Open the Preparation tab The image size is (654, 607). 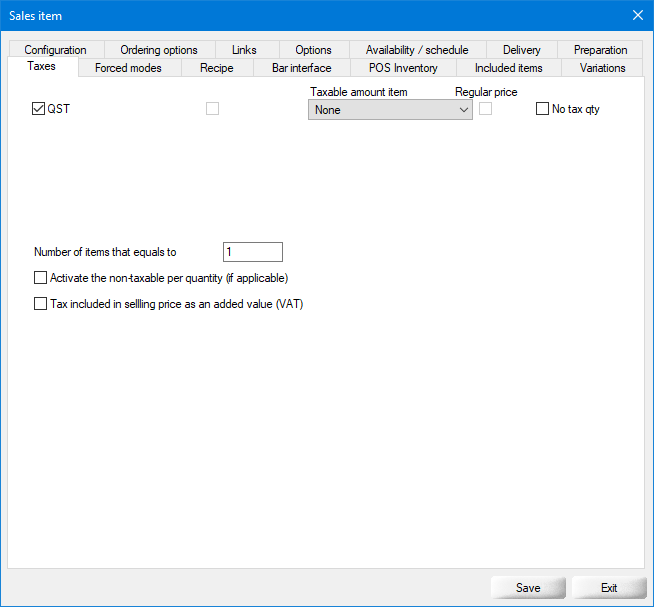click(x=600, y=50)
